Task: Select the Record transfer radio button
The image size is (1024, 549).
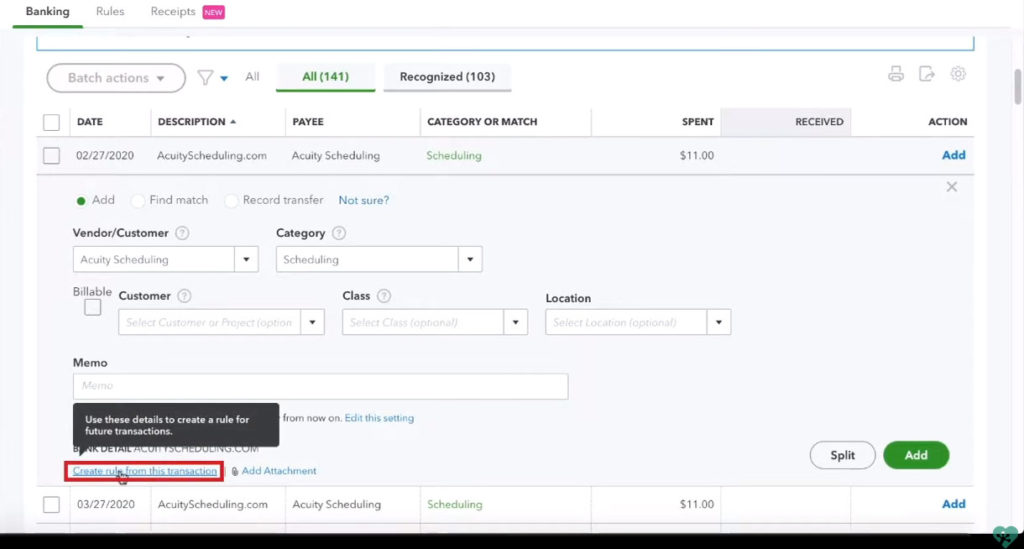Action: 232,201
